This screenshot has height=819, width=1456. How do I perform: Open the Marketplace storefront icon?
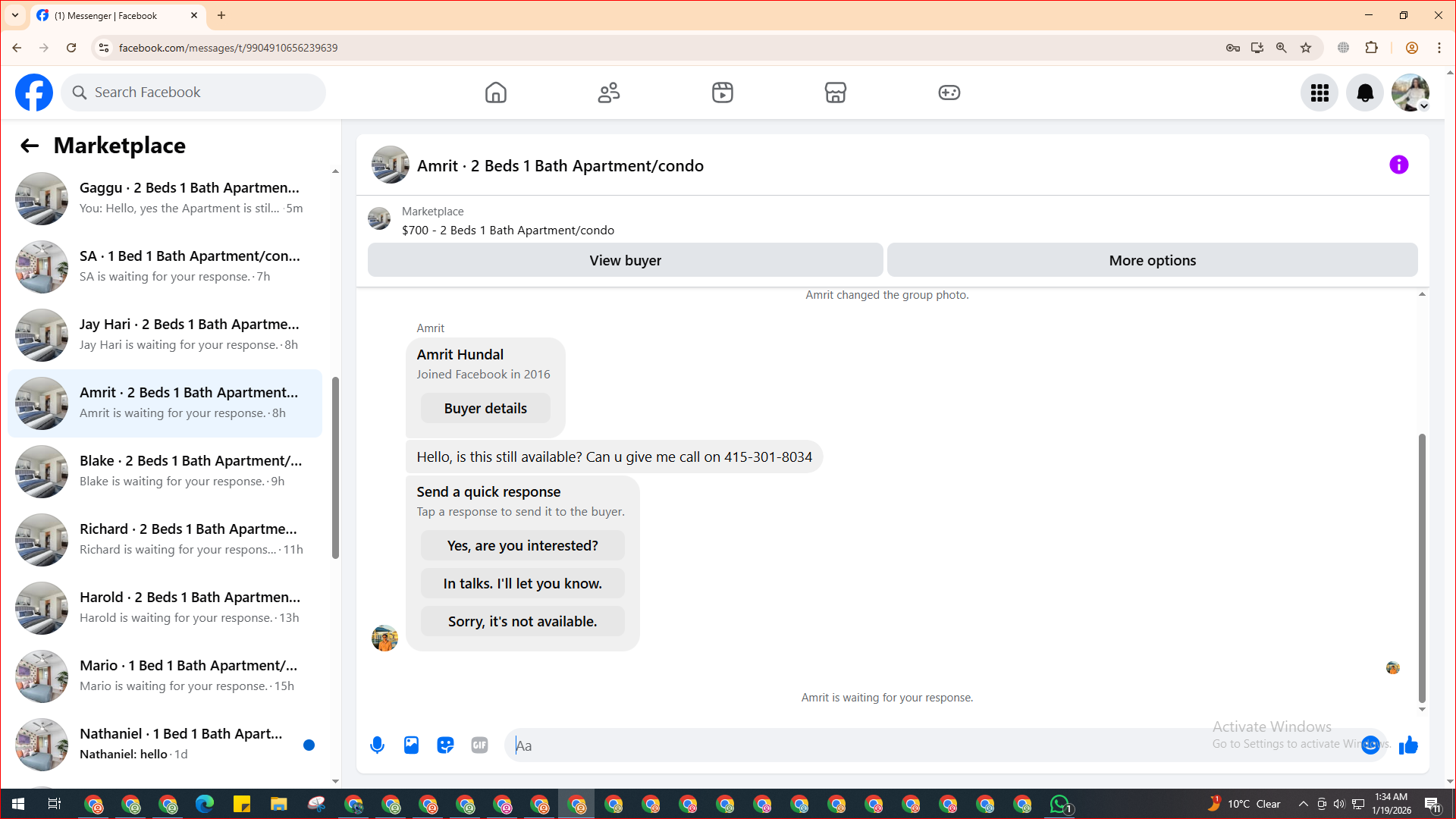click(836, 93)
